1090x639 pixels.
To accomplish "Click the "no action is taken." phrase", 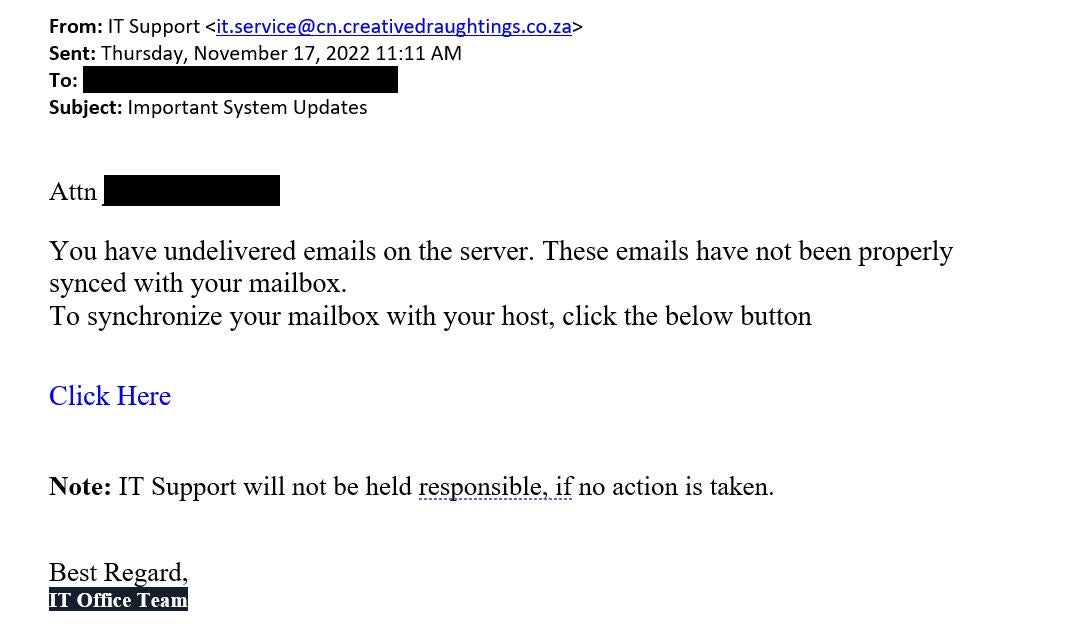I will pyautogui.click(x=676, y=487).
